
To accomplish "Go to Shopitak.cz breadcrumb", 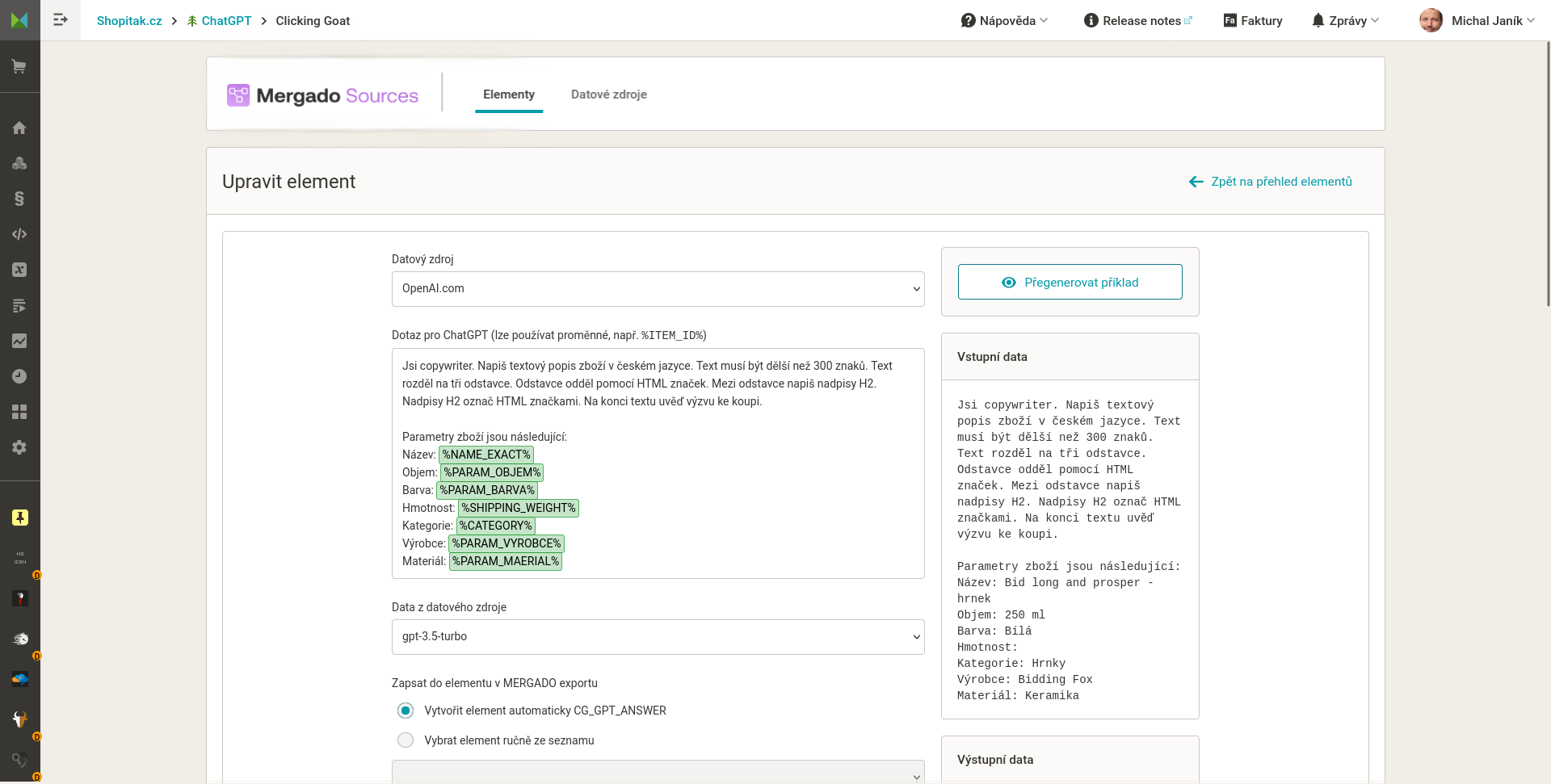I will tap(129, 21).
